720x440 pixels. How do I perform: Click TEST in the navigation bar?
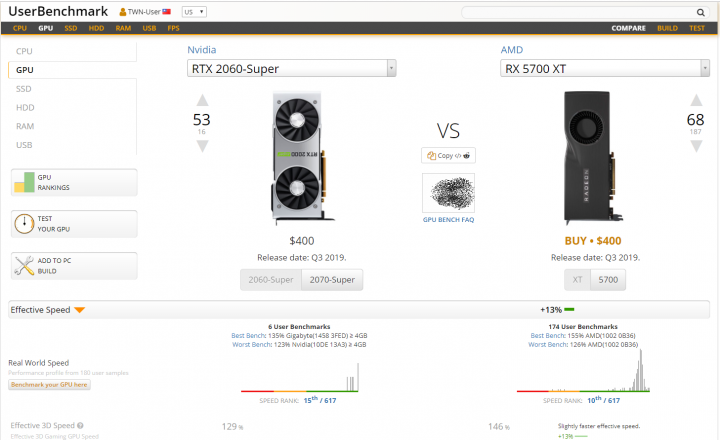[x=697, y=28]
